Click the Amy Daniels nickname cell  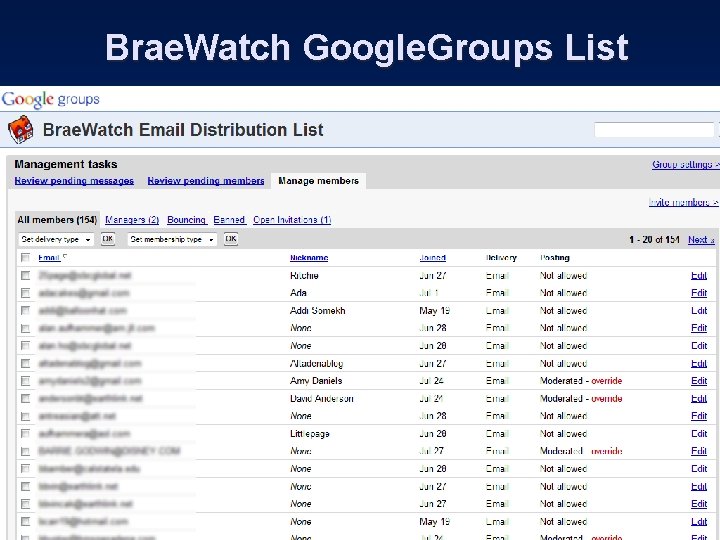316,381
